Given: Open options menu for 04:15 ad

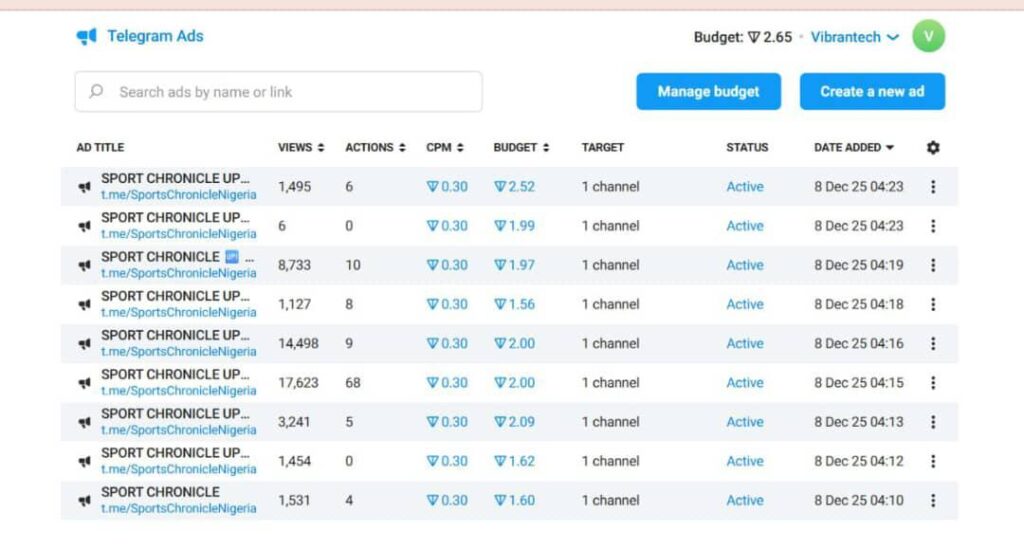Looking at the screenshot, I should coord(933,383).
